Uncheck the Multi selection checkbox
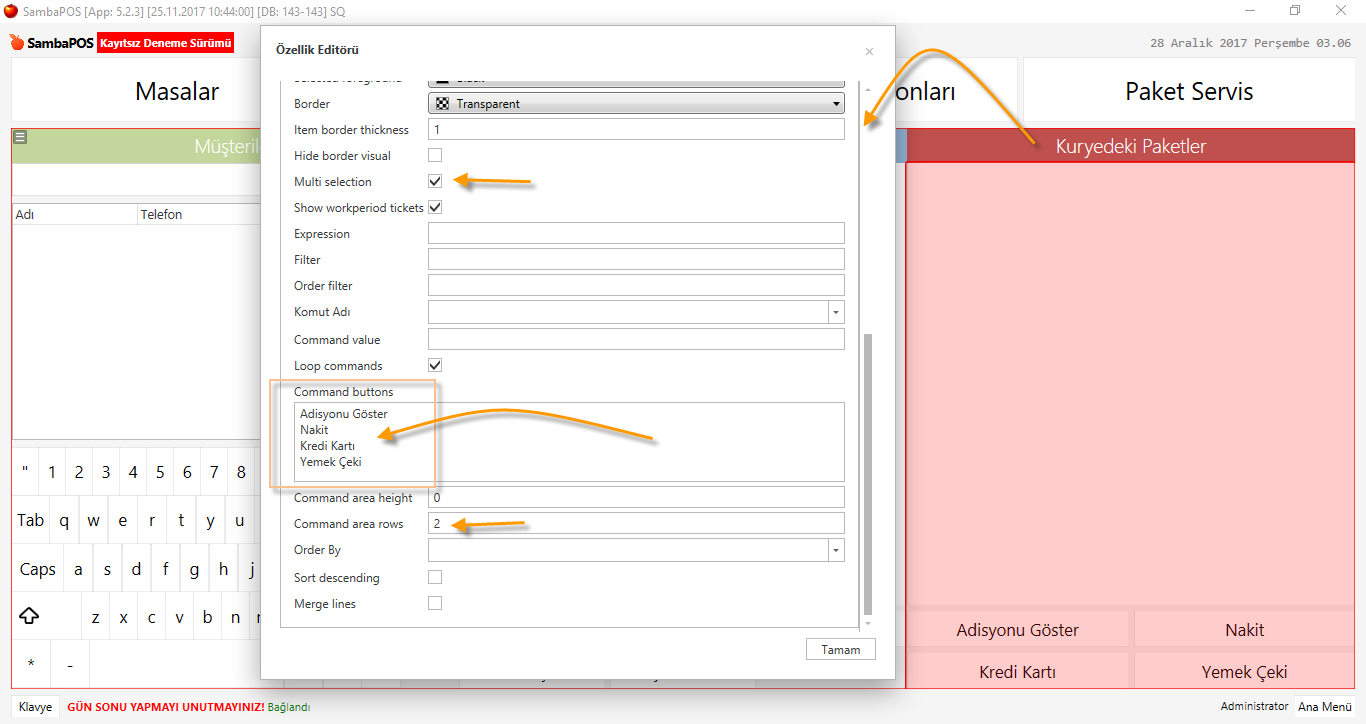Viewport: 1366px width, 724px height. tap(435, 182)
